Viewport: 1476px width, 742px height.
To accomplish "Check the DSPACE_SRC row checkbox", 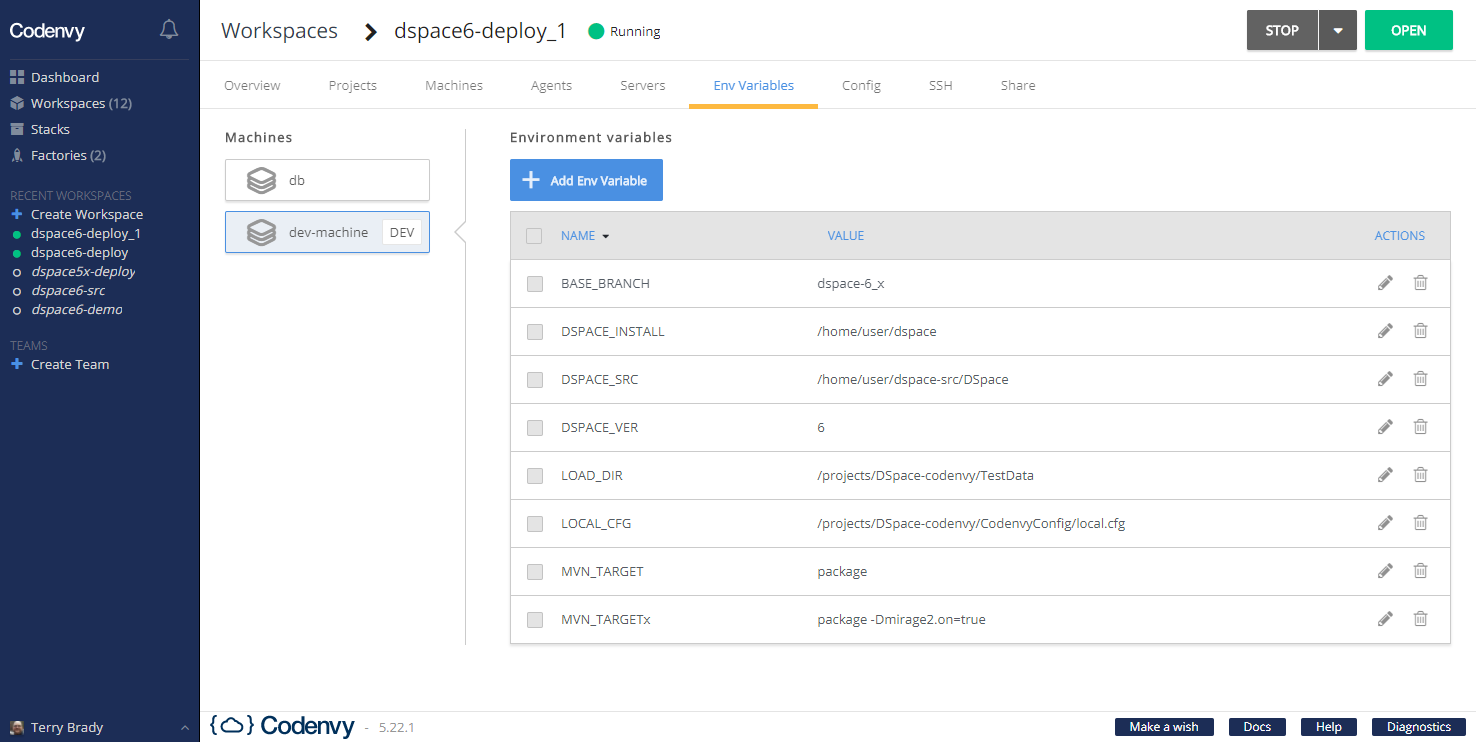I will coord(535,380).
